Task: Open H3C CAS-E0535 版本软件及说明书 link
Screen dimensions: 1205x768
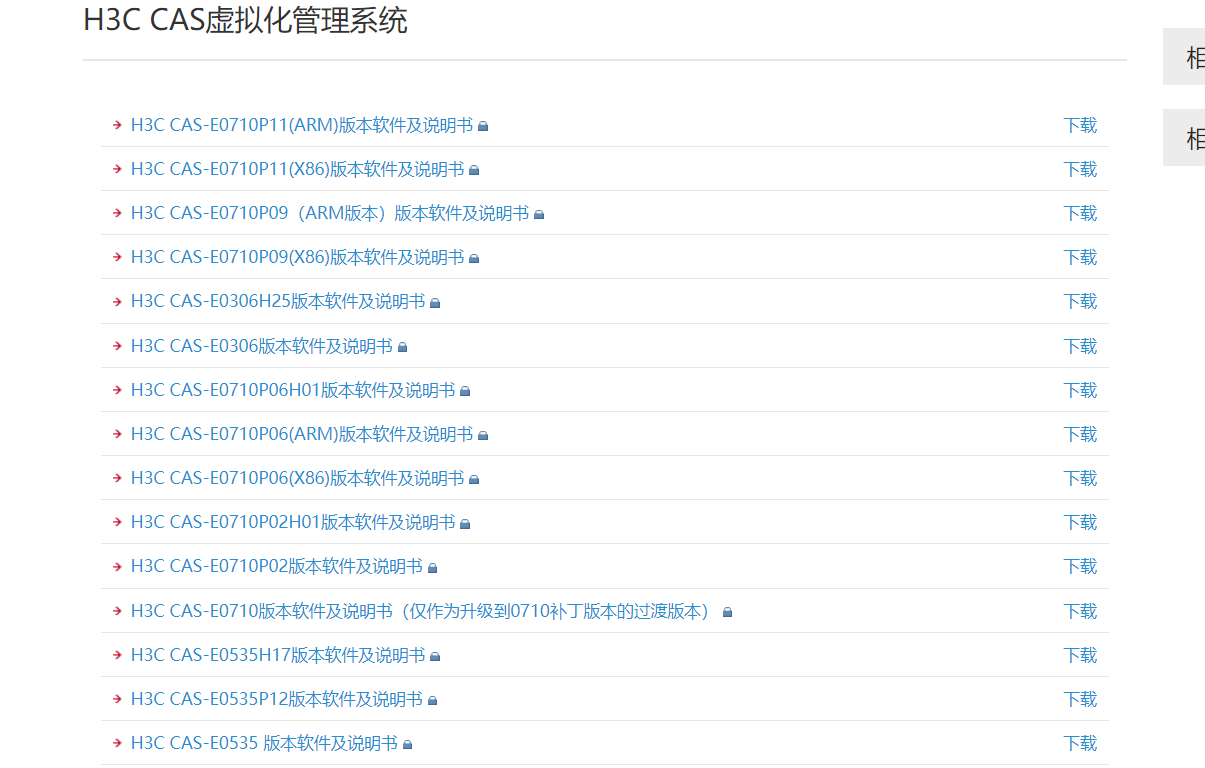Action: pyautogui.click(x=265, y=743)
